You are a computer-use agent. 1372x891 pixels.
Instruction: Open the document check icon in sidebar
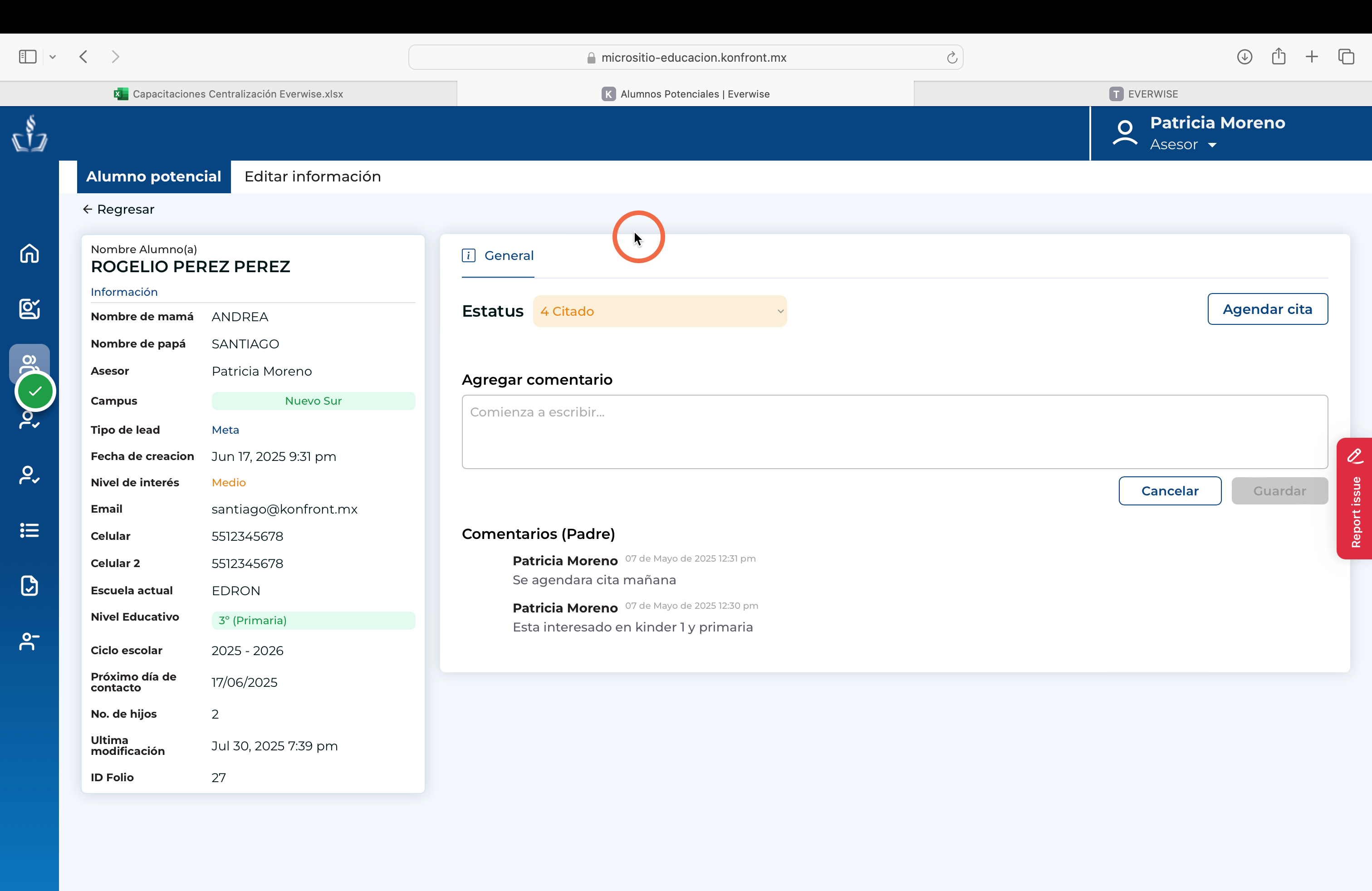tap(29, 586)
